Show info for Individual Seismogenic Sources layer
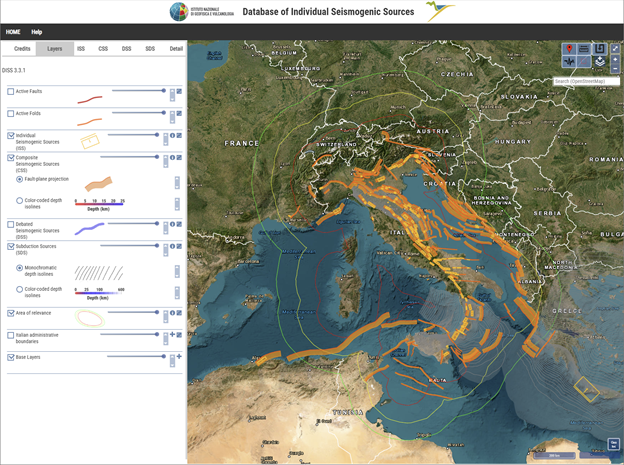The image size is (624, 465). 172,135
